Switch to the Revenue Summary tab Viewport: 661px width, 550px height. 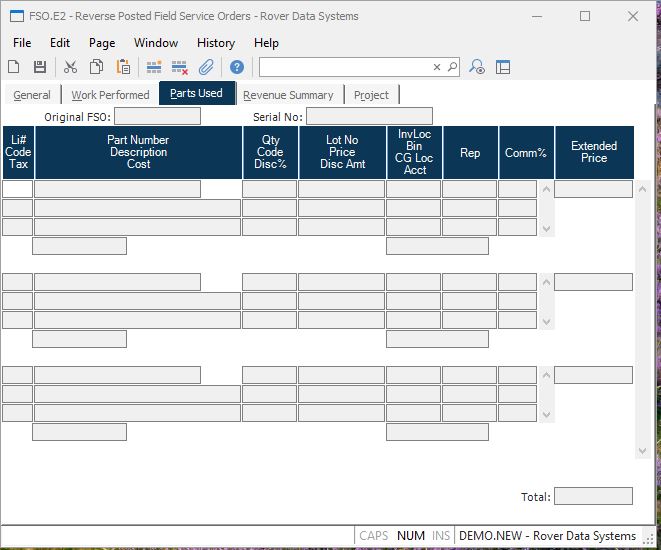[x=288, y=95]
